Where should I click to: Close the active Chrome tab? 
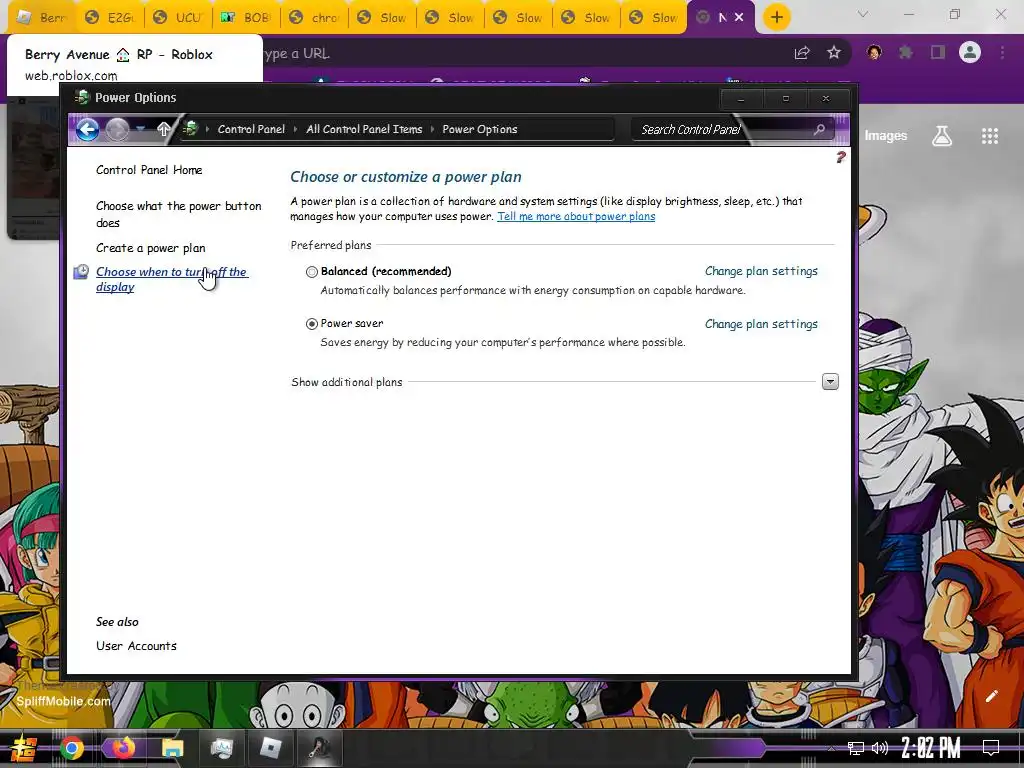tap(739, 18)
